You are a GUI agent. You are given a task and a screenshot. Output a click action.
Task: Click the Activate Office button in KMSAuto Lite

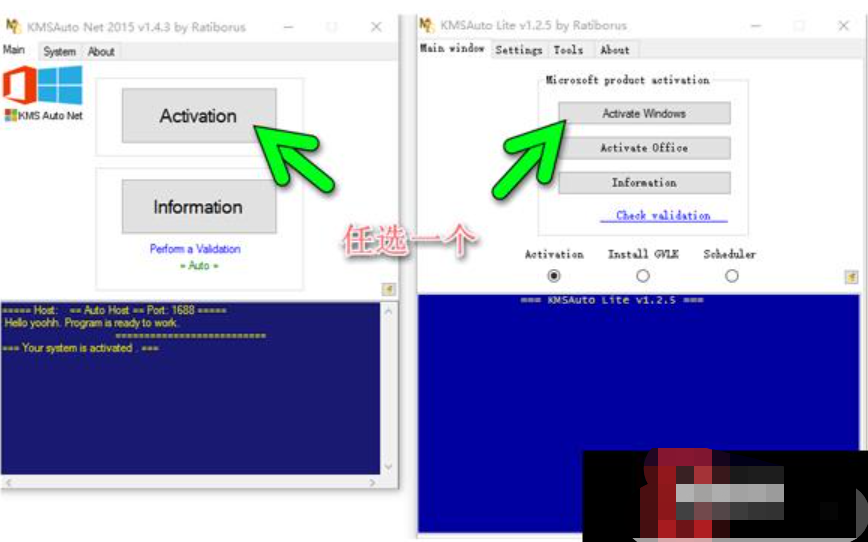pyautogui.click(x=644, y=148)
